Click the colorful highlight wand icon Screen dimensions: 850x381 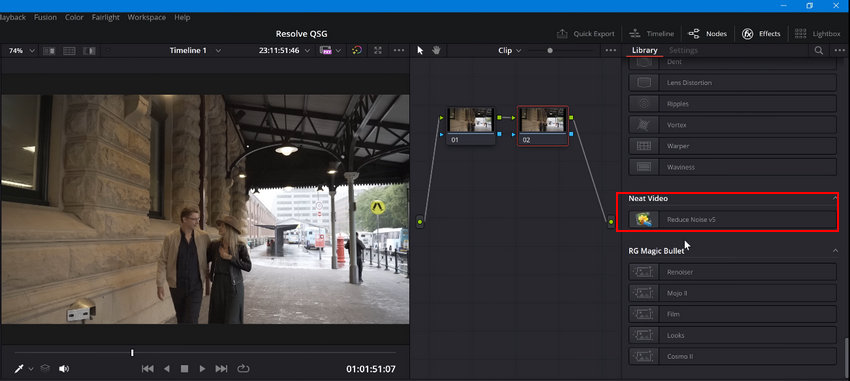(x=356, y=50)
